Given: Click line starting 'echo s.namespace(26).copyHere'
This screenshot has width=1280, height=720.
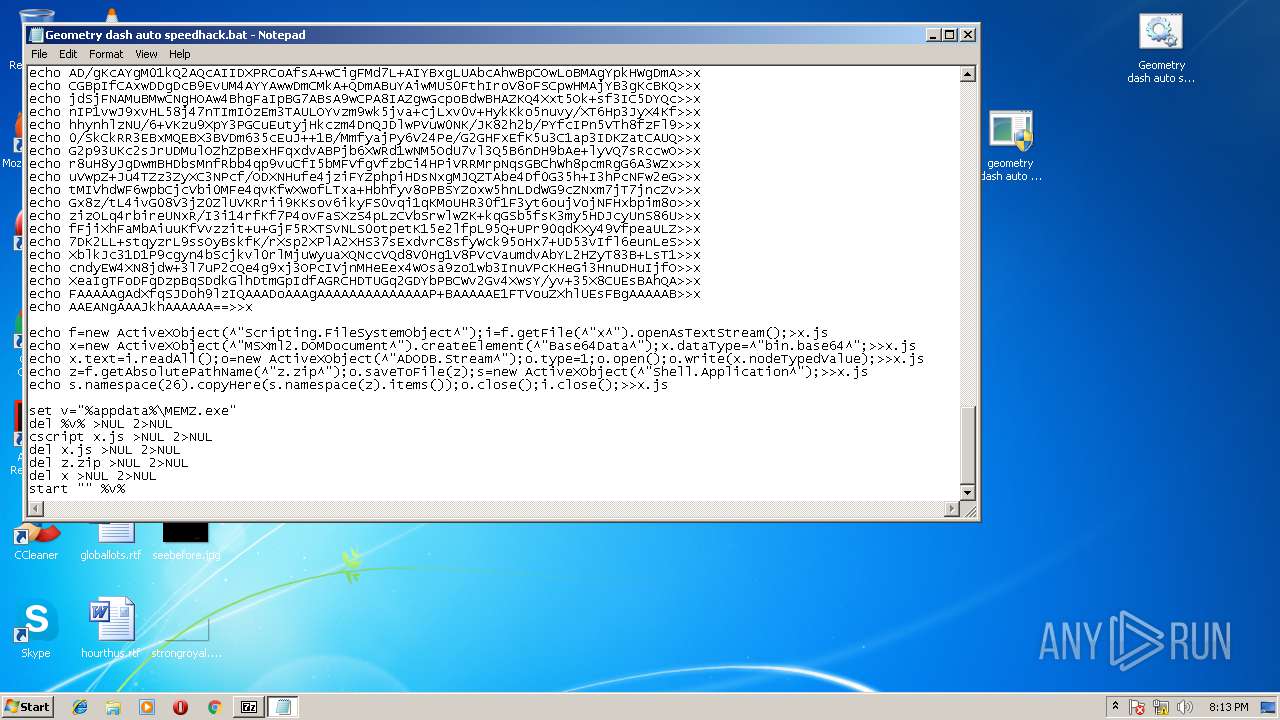Looking at the screenshot, I should pyautogui.click(x=348, y=385).
